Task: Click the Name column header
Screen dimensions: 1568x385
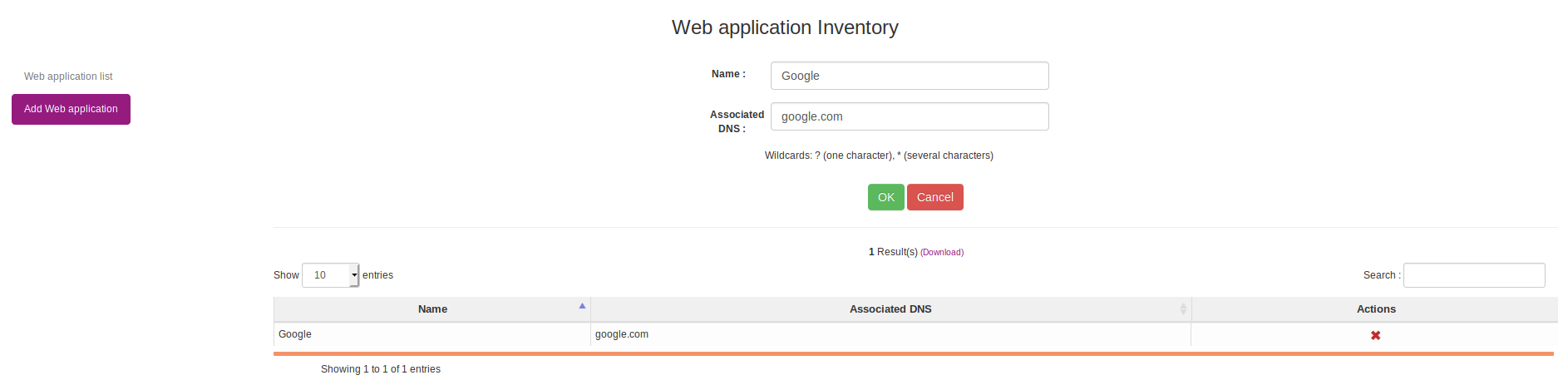Action: click(x=432, y=309)
